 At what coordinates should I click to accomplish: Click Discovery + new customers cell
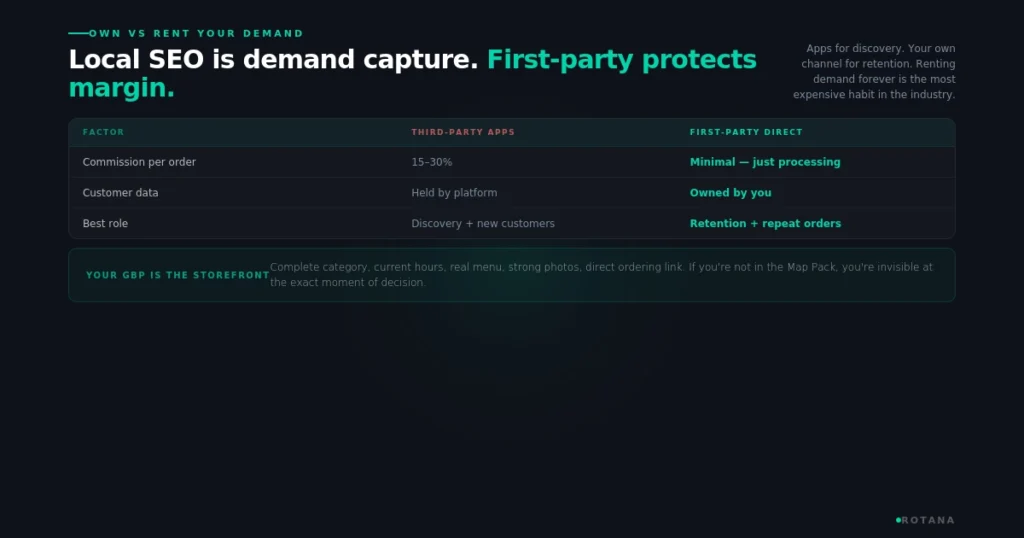(483, 223)
